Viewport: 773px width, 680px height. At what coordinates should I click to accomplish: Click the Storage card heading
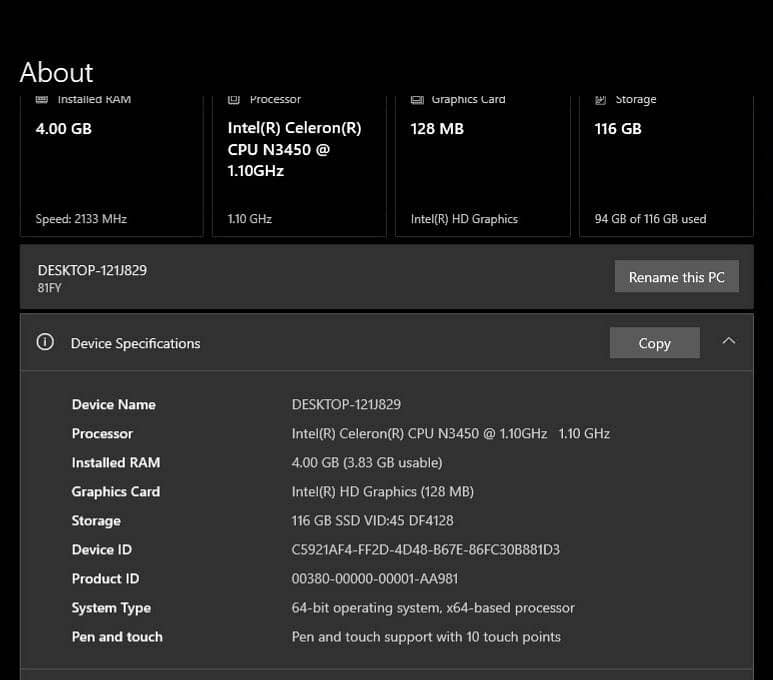636,100
